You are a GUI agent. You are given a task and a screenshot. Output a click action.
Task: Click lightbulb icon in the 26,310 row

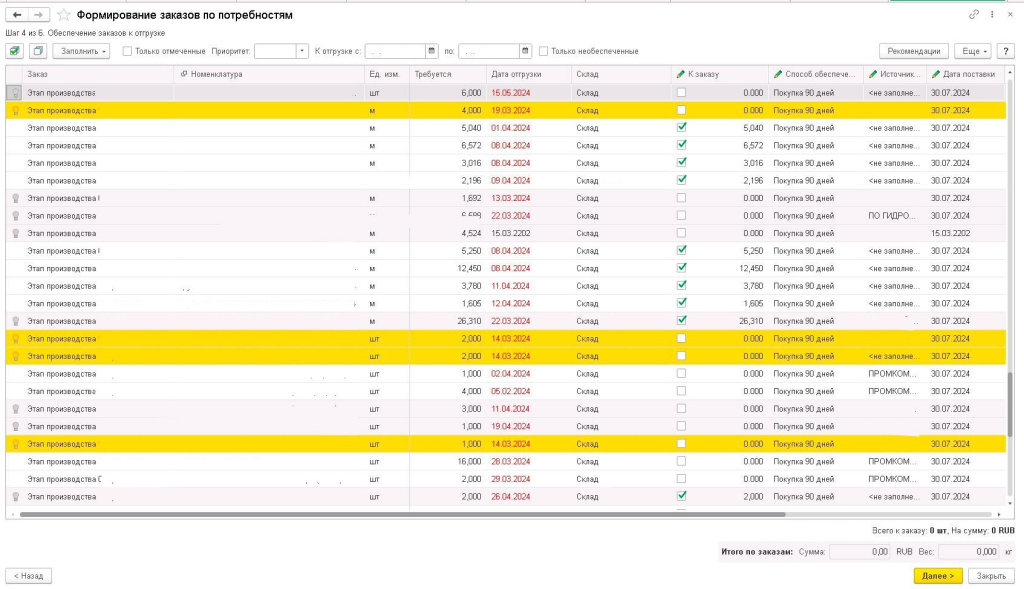(16, 321)
